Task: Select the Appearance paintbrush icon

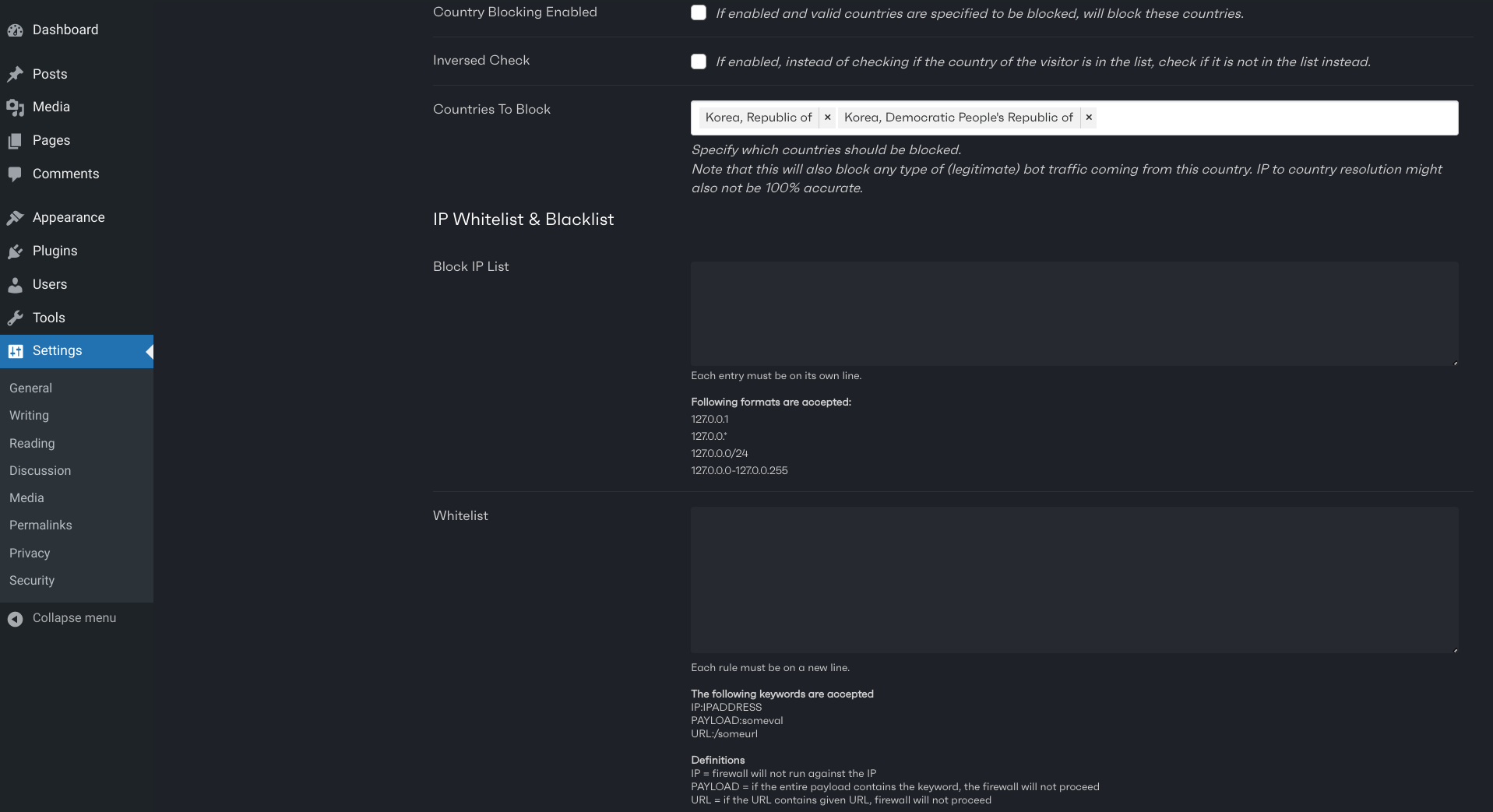Action: [16, 217]
